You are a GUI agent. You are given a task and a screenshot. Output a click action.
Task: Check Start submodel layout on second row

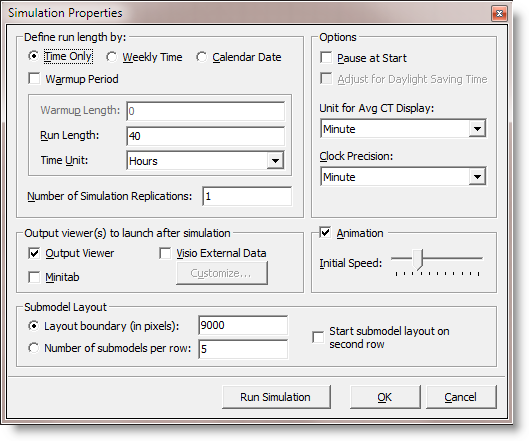[x=318, y=337]
